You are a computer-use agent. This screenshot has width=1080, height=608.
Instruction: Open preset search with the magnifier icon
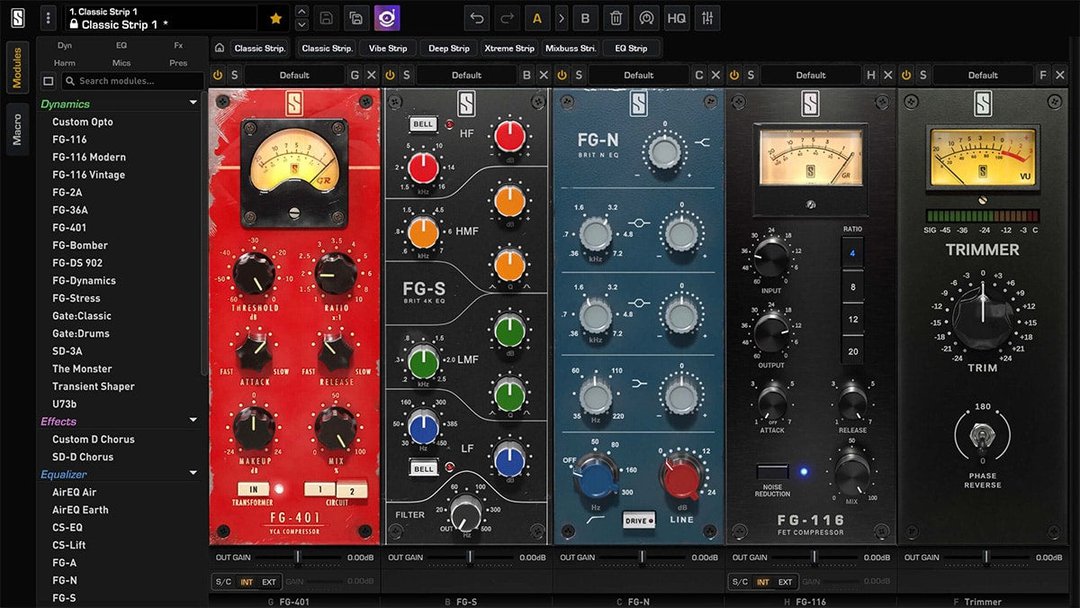point(645,17)
